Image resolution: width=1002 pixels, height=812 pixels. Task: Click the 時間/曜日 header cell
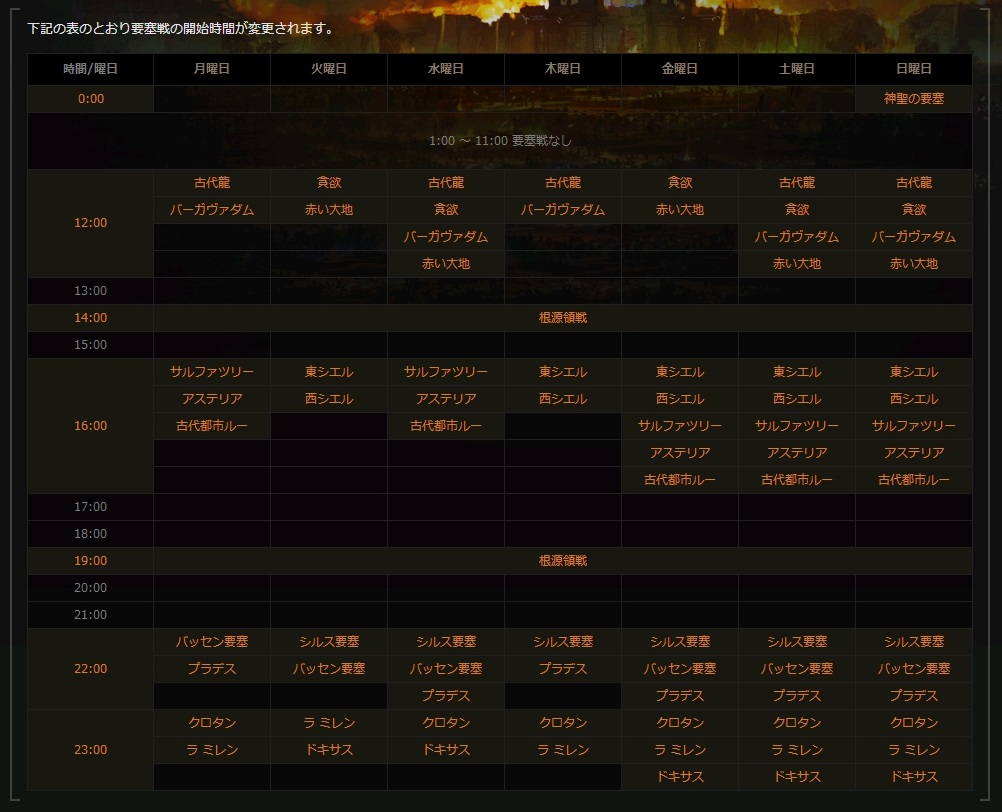(x=90, y=69)
